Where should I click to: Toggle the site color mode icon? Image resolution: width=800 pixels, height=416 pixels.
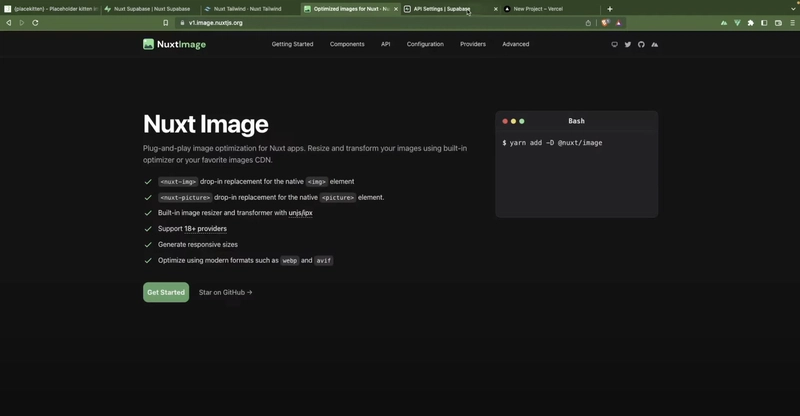614,44
